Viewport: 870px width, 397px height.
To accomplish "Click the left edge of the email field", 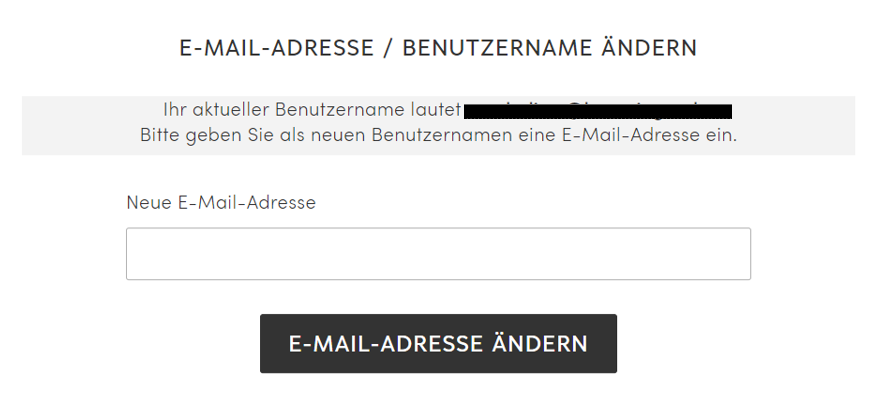I will [x=133, y=253].
